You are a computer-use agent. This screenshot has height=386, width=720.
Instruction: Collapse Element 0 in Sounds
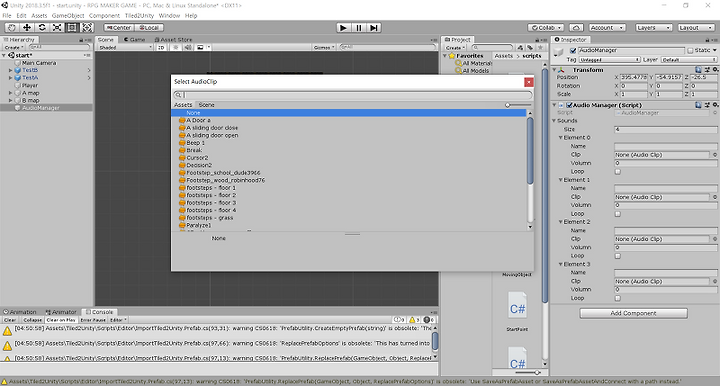[x=561, y=138]
